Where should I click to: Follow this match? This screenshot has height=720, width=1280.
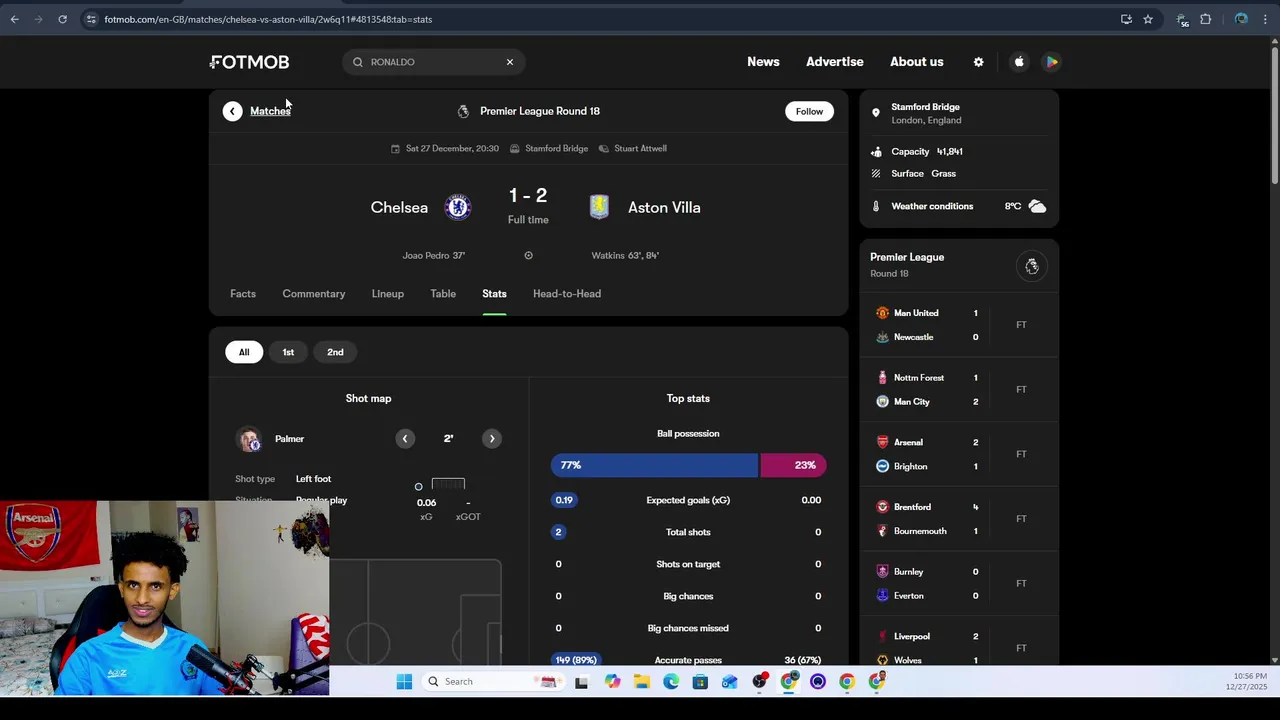click(x=809, y=111)
